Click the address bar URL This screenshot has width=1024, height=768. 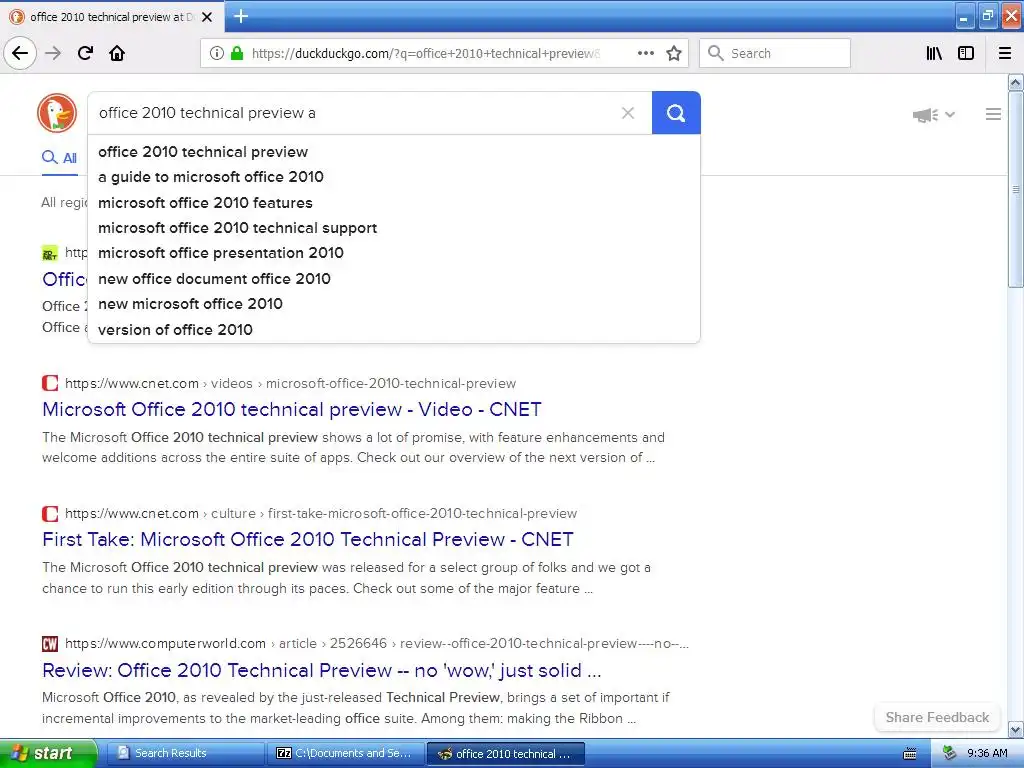pos(424,54)
